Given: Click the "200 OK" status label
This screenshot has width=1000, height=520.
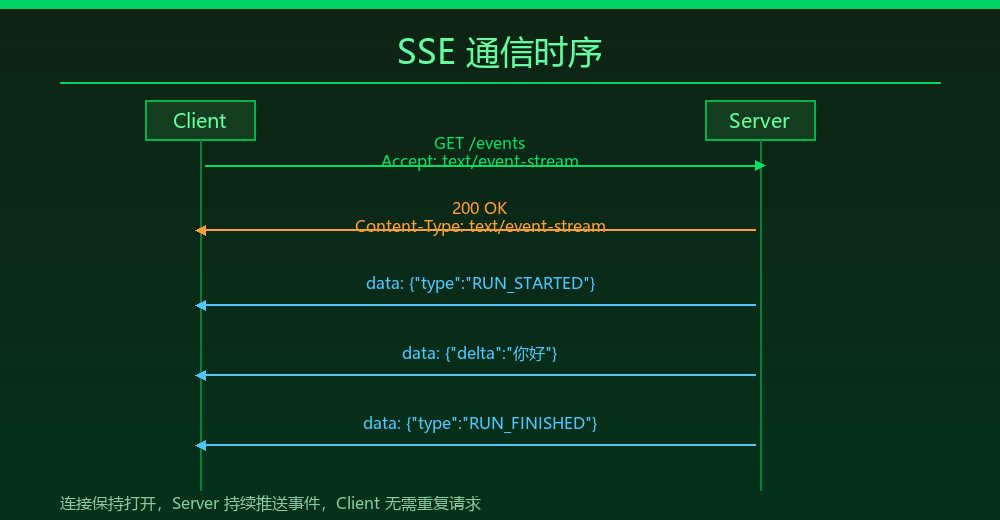Looking at the screenshot, I should [x=480, y=208].
